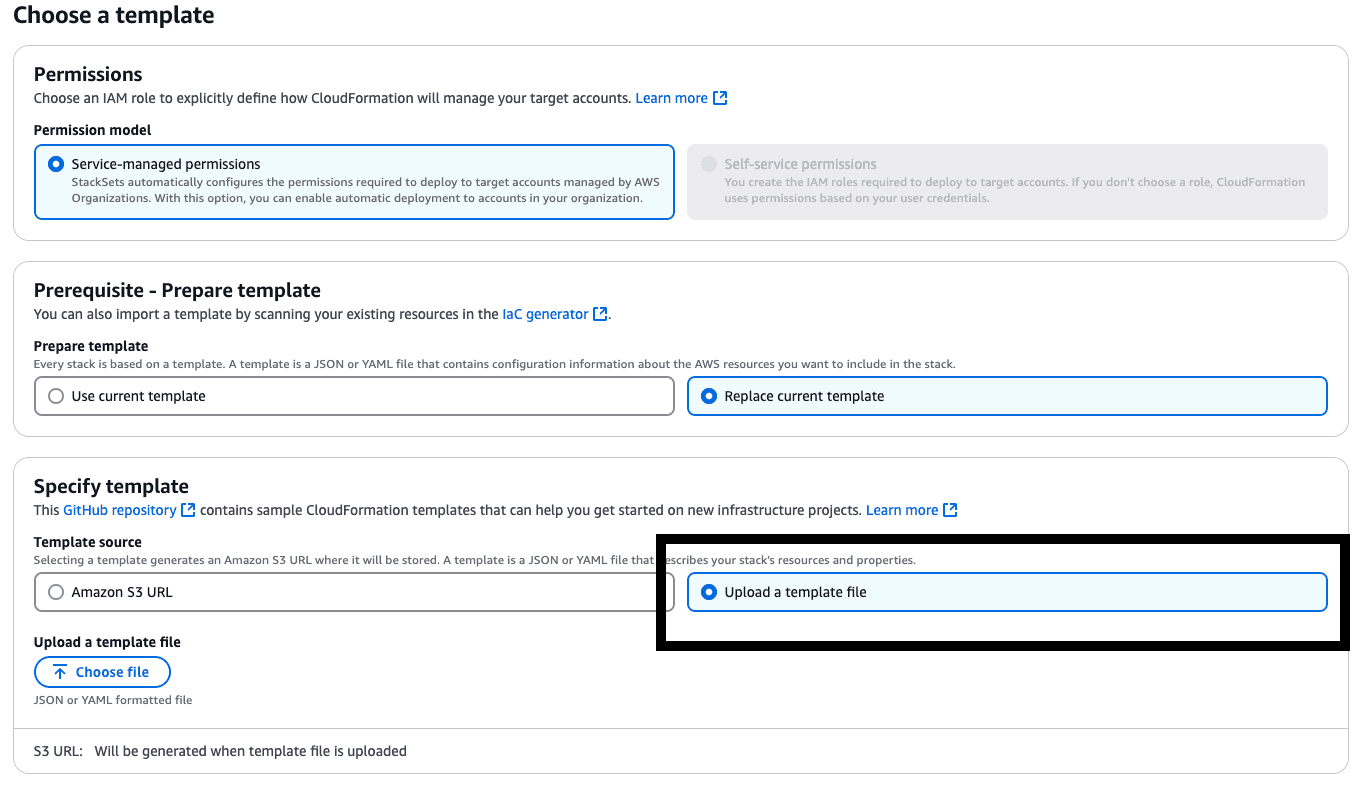This screenshot has height=787, width=1360.
Task: Select the Upload a template file option
Action: 708,592
